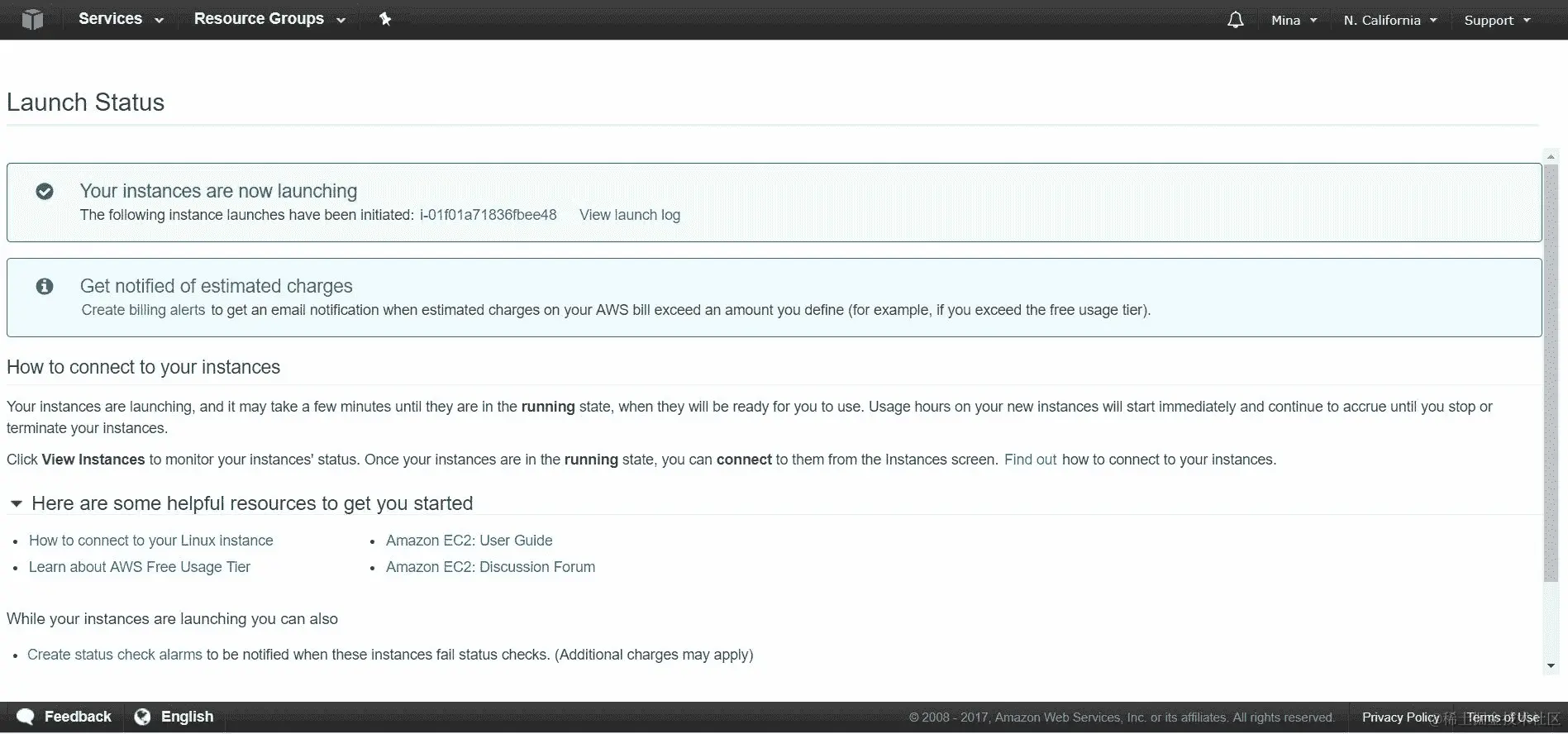Open the Mina account dropdown
1568x734 pixels.
click(1294, 20)
